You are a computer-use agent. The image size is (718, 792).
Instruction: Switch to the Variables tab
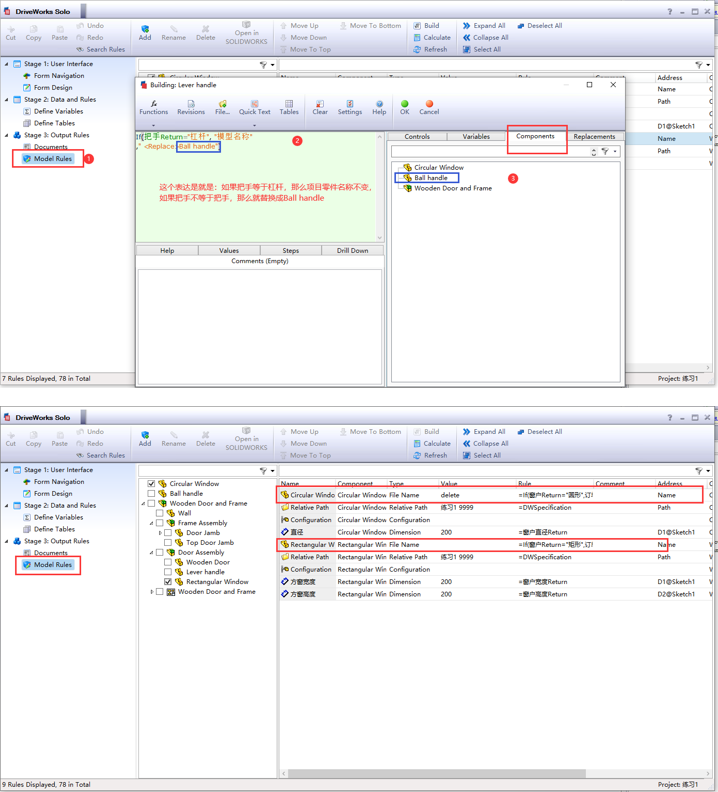tap(476, 136)
